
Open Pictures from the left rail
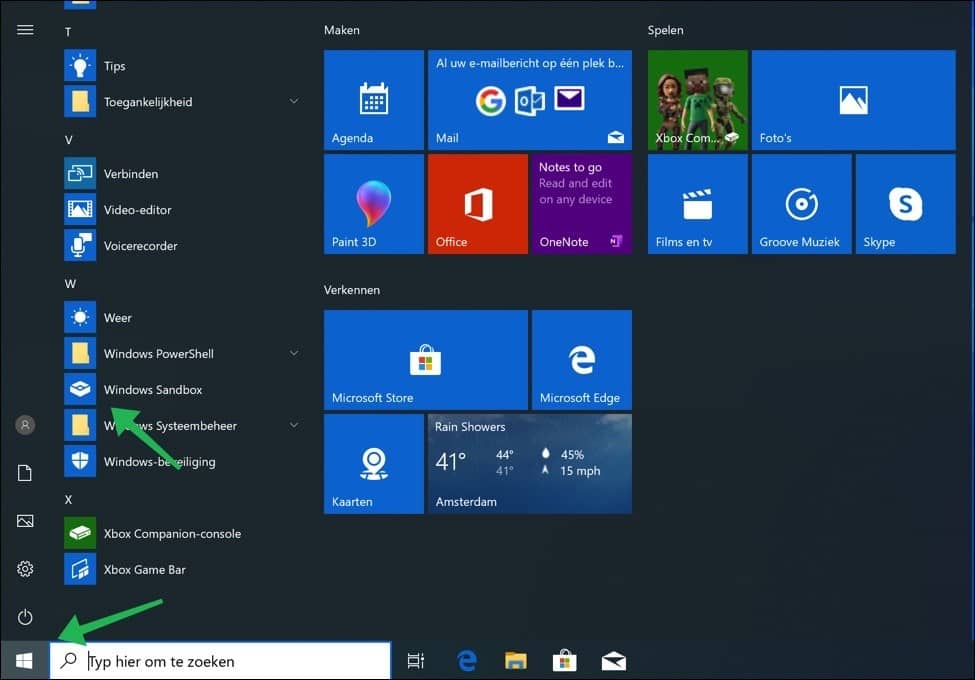(x=25, y=521)
